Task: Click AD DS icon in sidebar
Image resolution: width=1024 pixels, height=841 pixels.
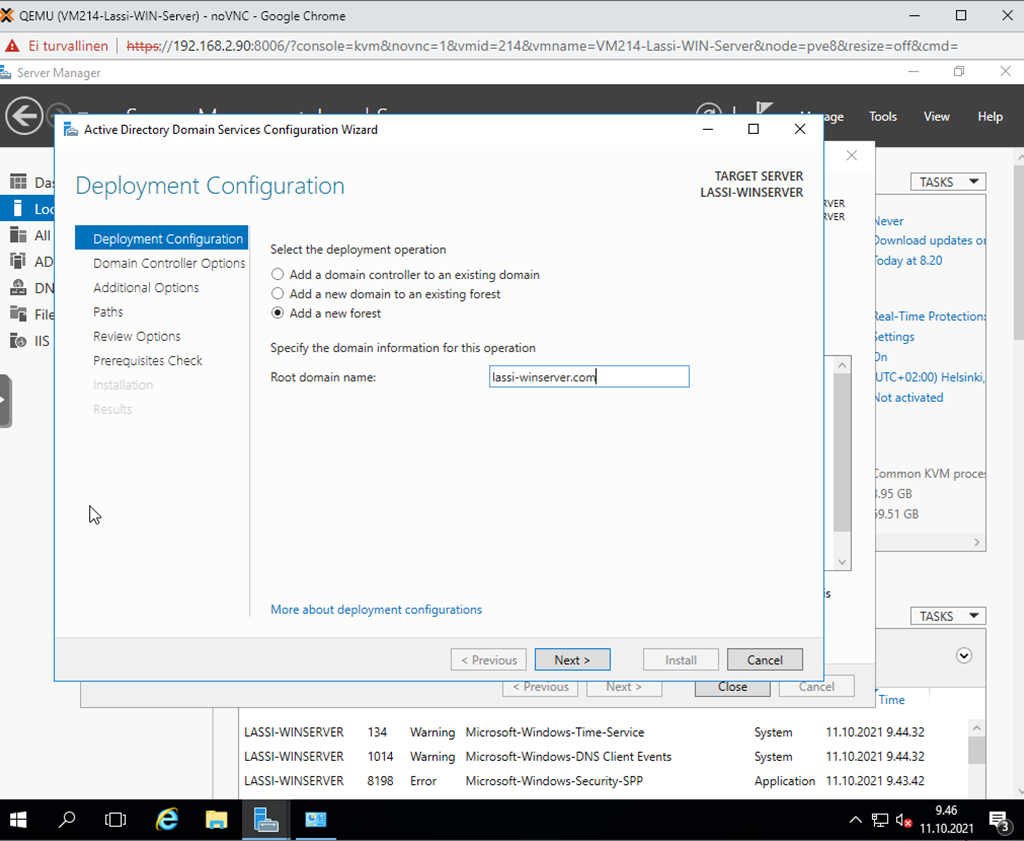Action: [x=18, y=261]
